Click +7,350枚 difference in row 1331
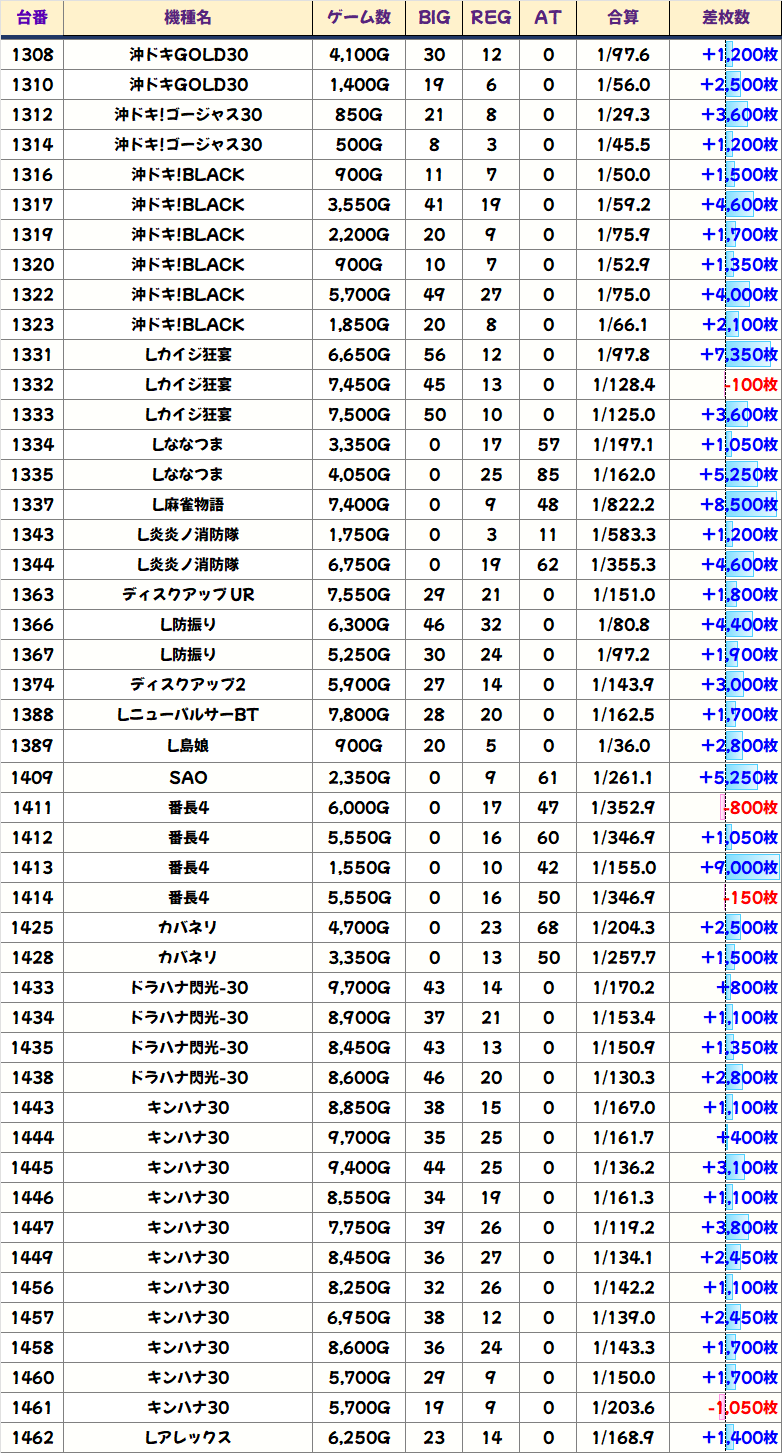Screen dimensions: 782x1453 pos(739,355)
